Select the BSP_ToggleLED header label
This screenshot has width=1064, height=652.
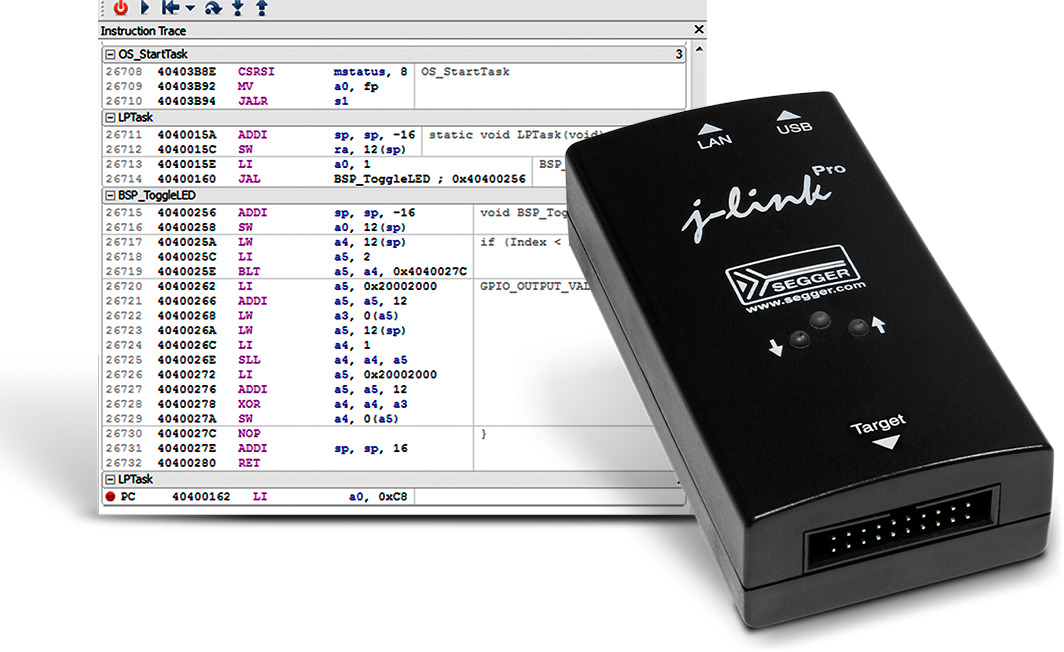[157, 195]
